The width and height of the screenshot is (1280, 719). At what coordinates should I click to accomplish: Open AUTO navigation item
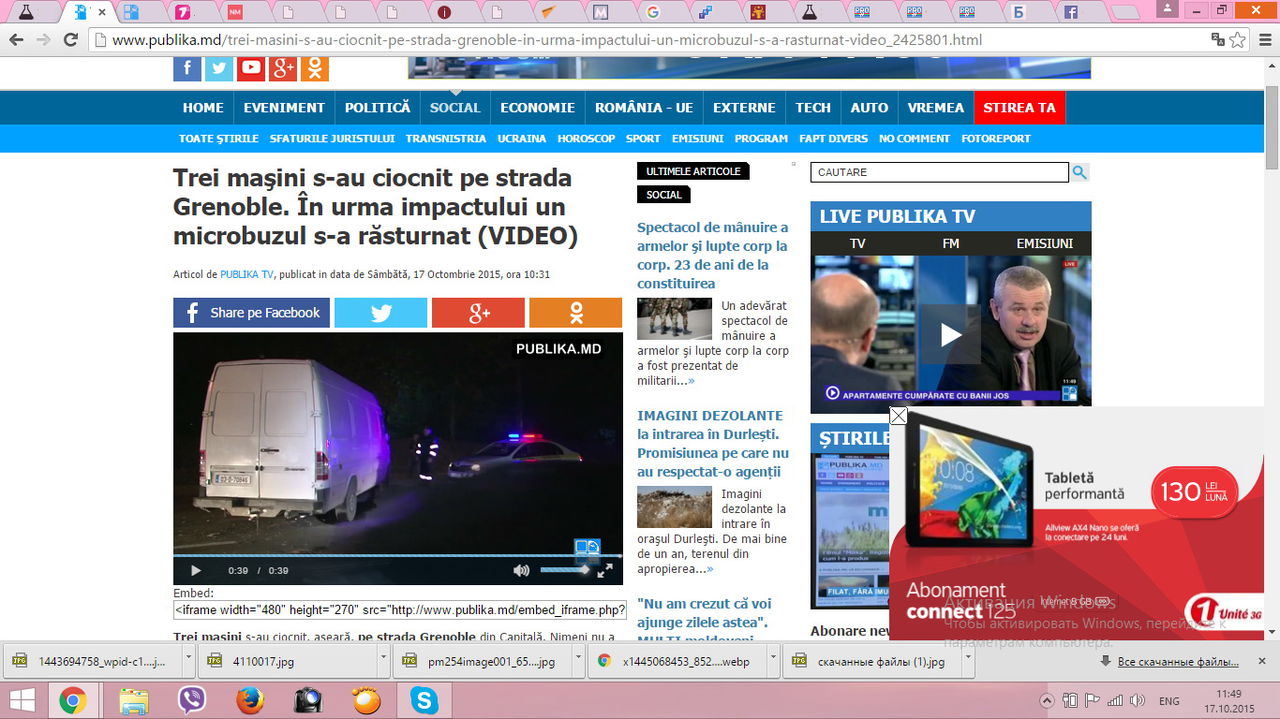869,108
